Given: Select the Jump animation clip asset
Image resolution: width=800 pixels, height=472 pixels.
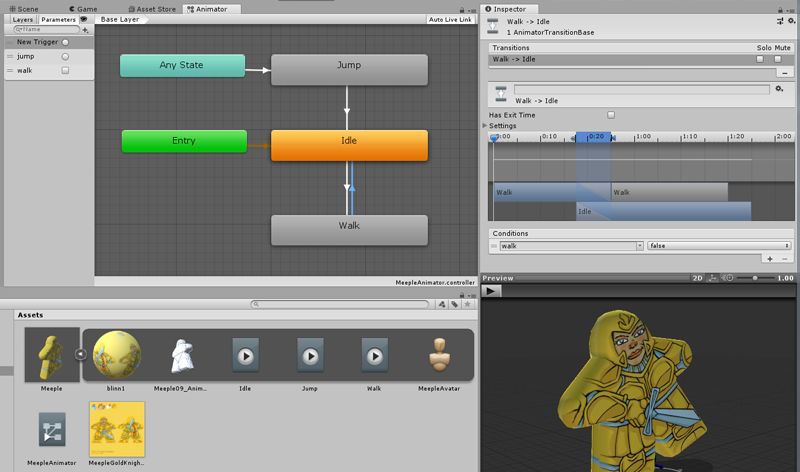Looking at the screenshot, I should click(x=310, y=355).
